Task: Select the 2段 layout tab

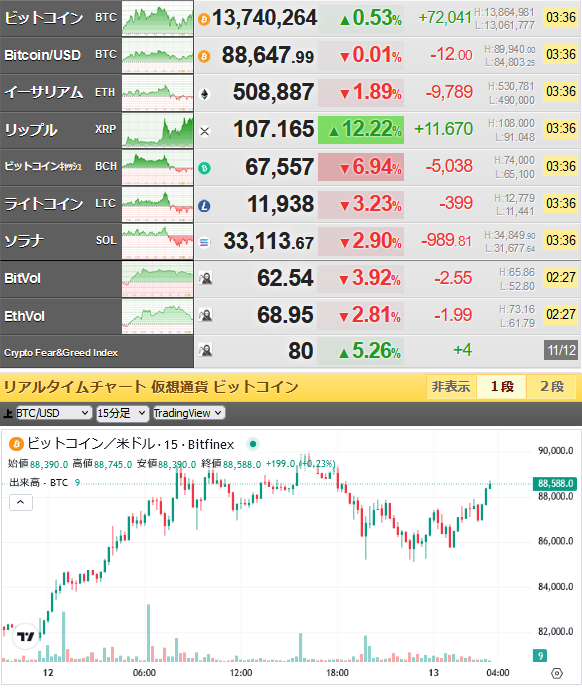Action: pos(552,387)
